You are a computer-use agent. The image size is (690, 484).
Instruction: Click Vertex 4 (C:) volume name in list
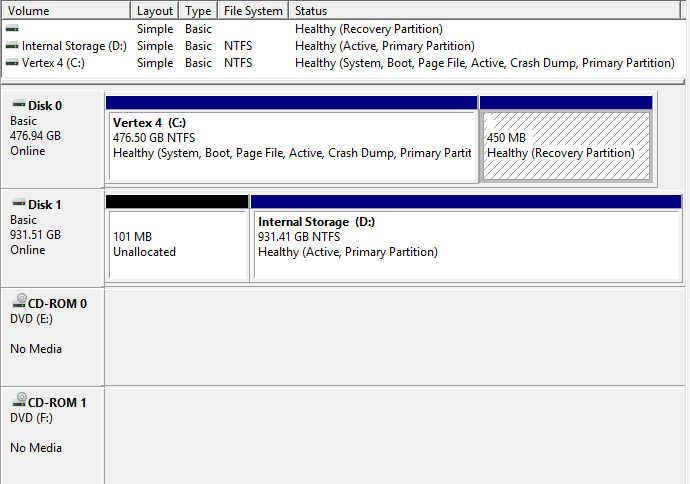tap(53, 63)
